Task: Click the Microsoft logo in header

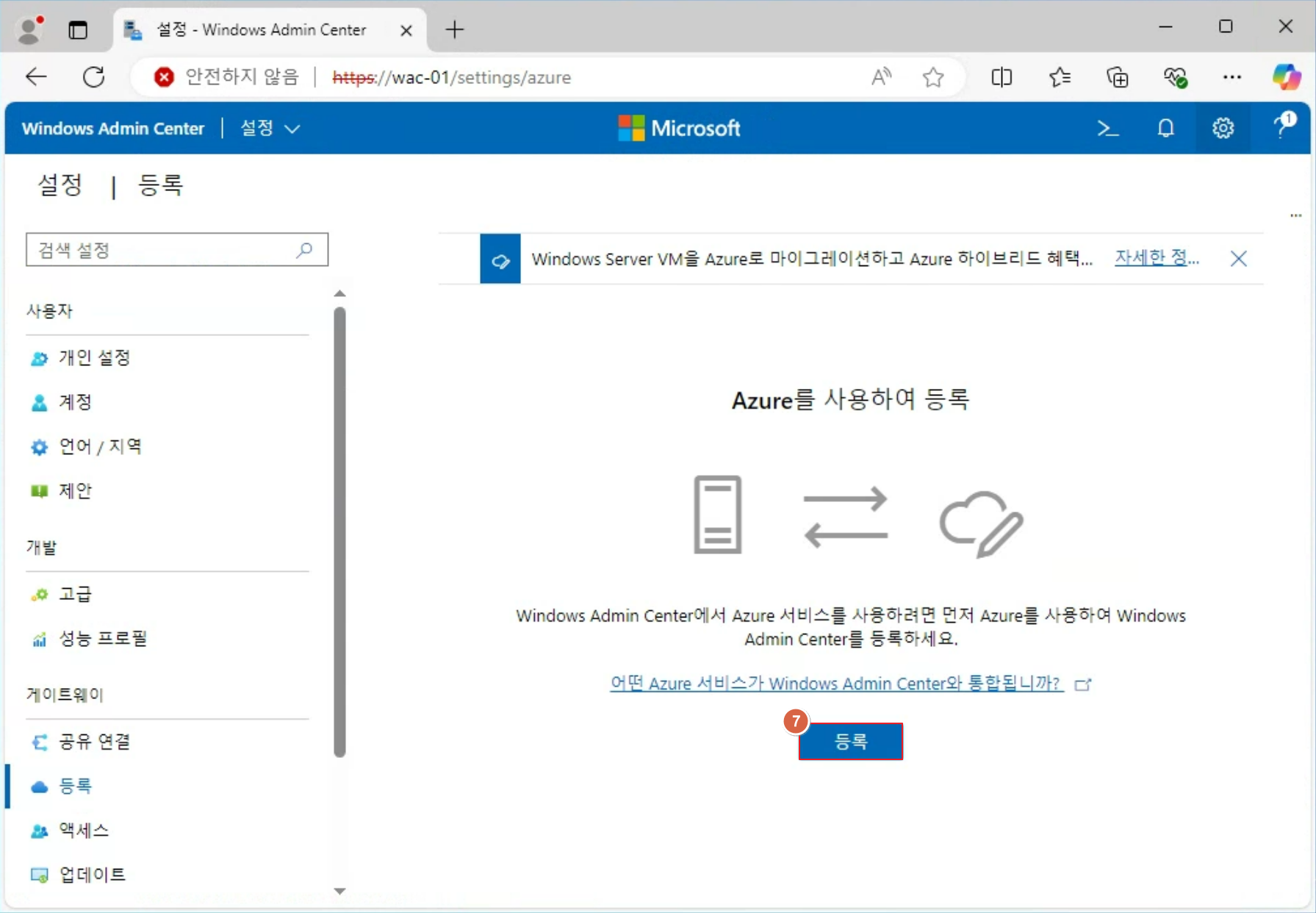Action: [679, 128]
